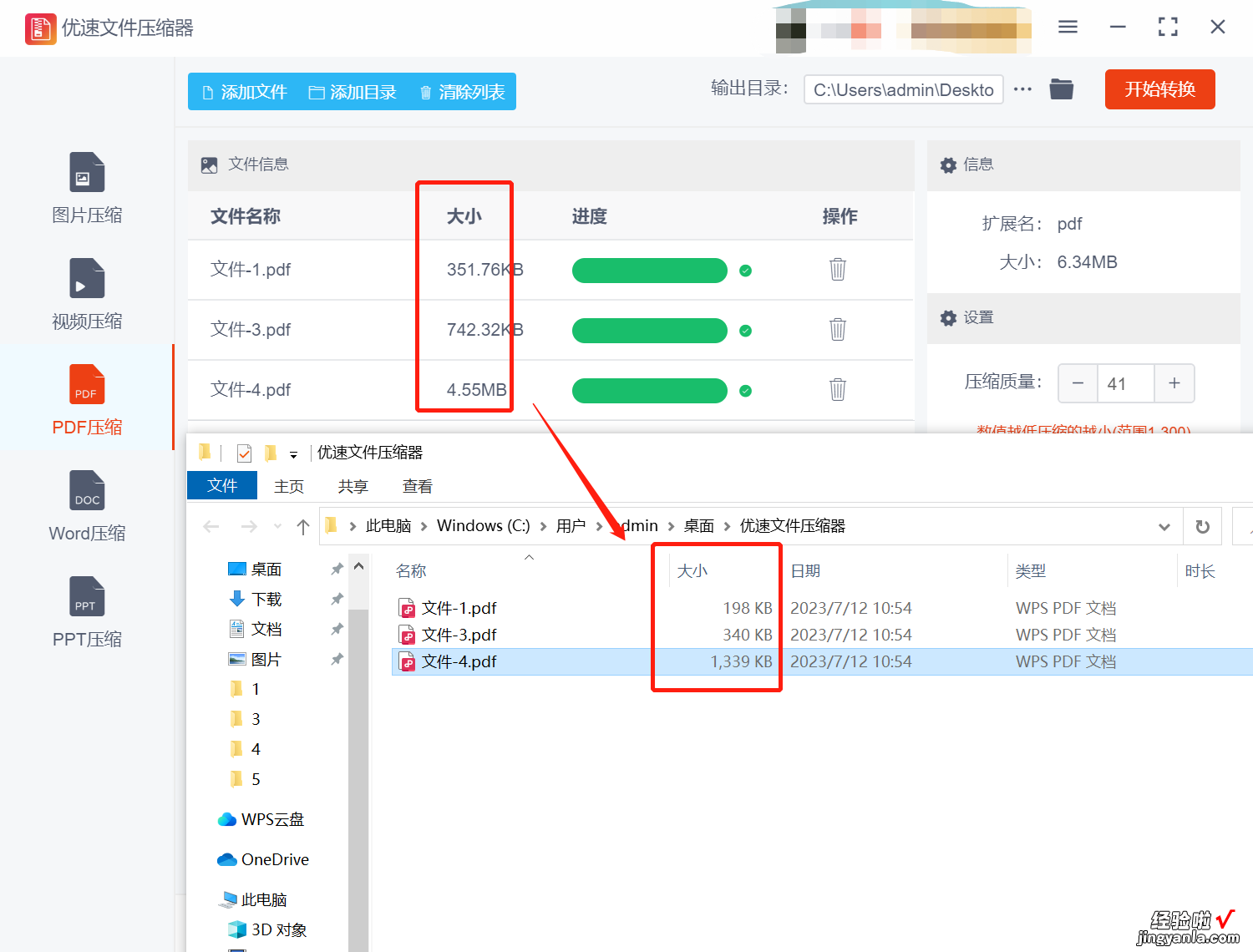Delete 文件-4.pdf using its trash icon
This screenshot has height=952, width=1253.
838,389
